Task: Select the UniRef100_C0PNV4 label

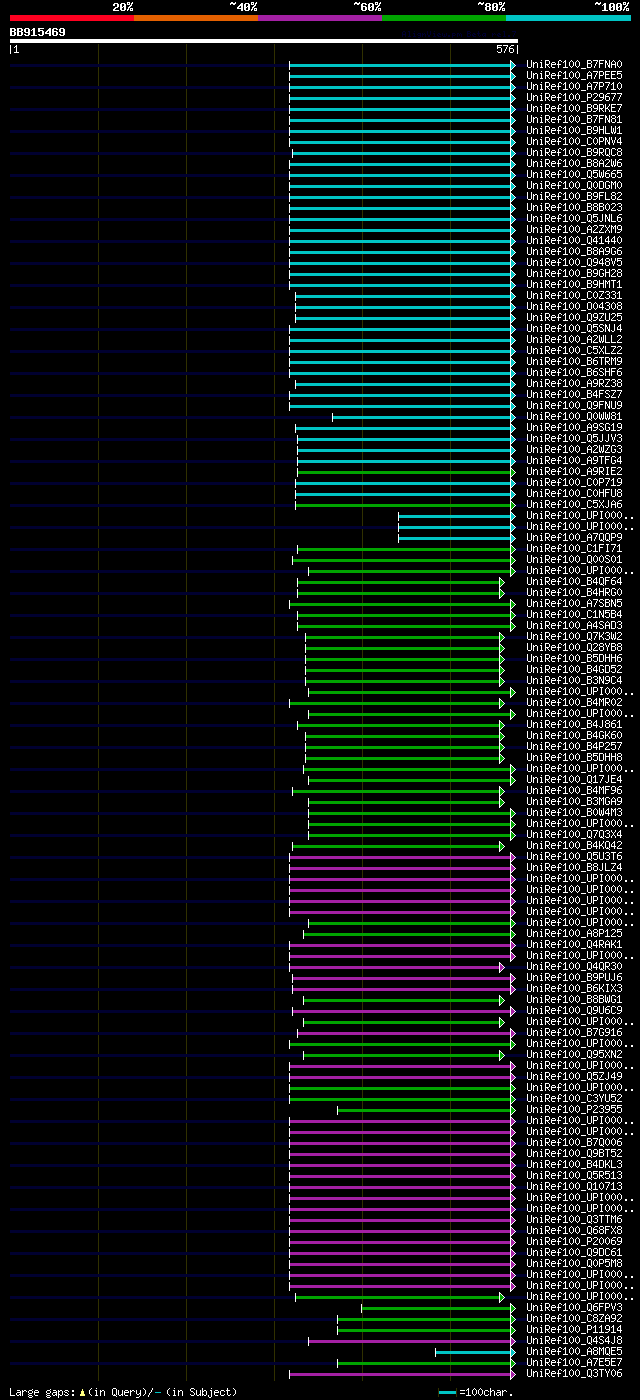Action: [574, 142]
